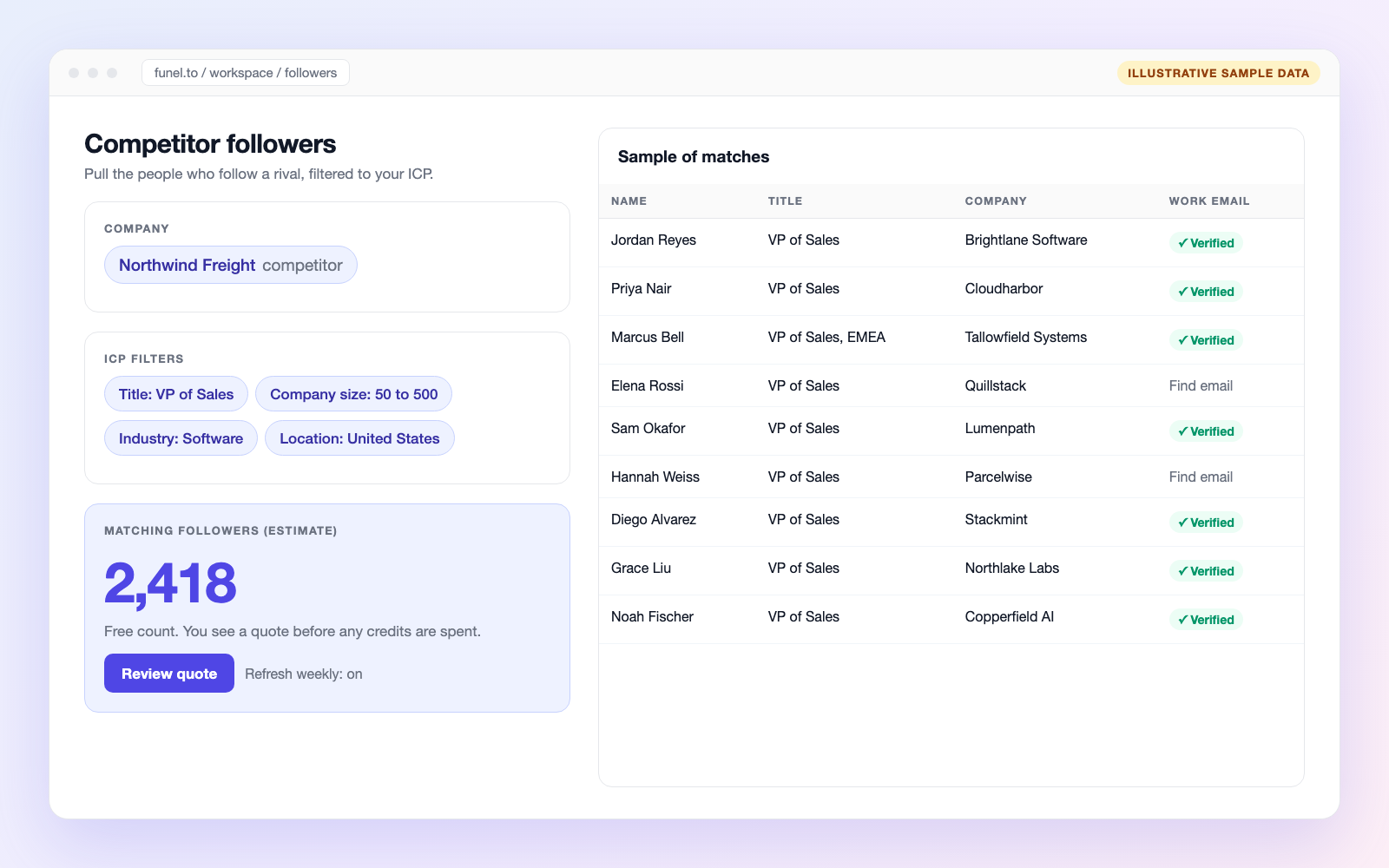The height and width of the screenshot is (868, 1389).
Task: Click the Competitor followers heading
Action: [x=210, y=143]
